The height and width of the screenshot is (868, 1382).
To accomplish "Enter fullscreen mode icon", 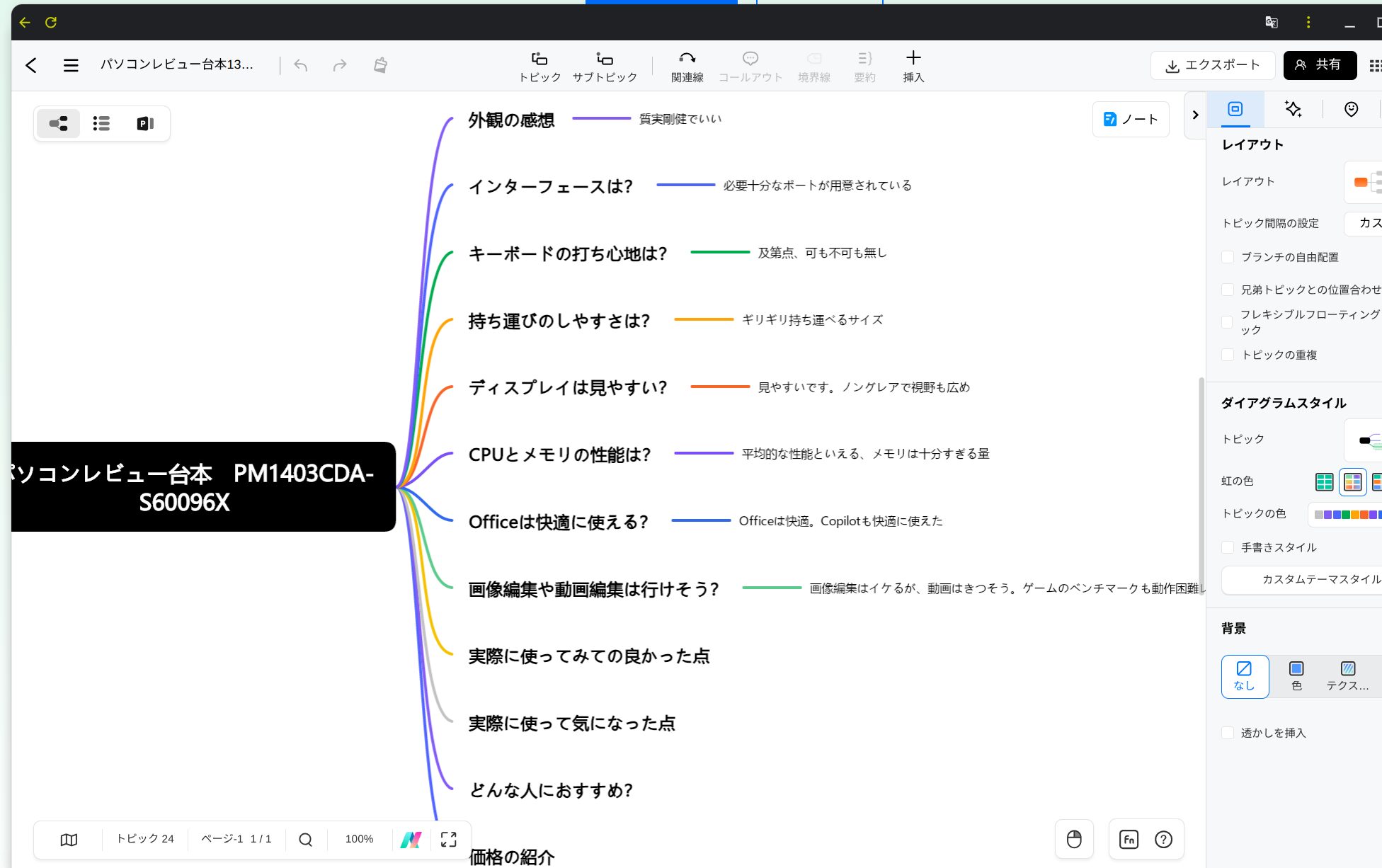I will coord(448,840).
